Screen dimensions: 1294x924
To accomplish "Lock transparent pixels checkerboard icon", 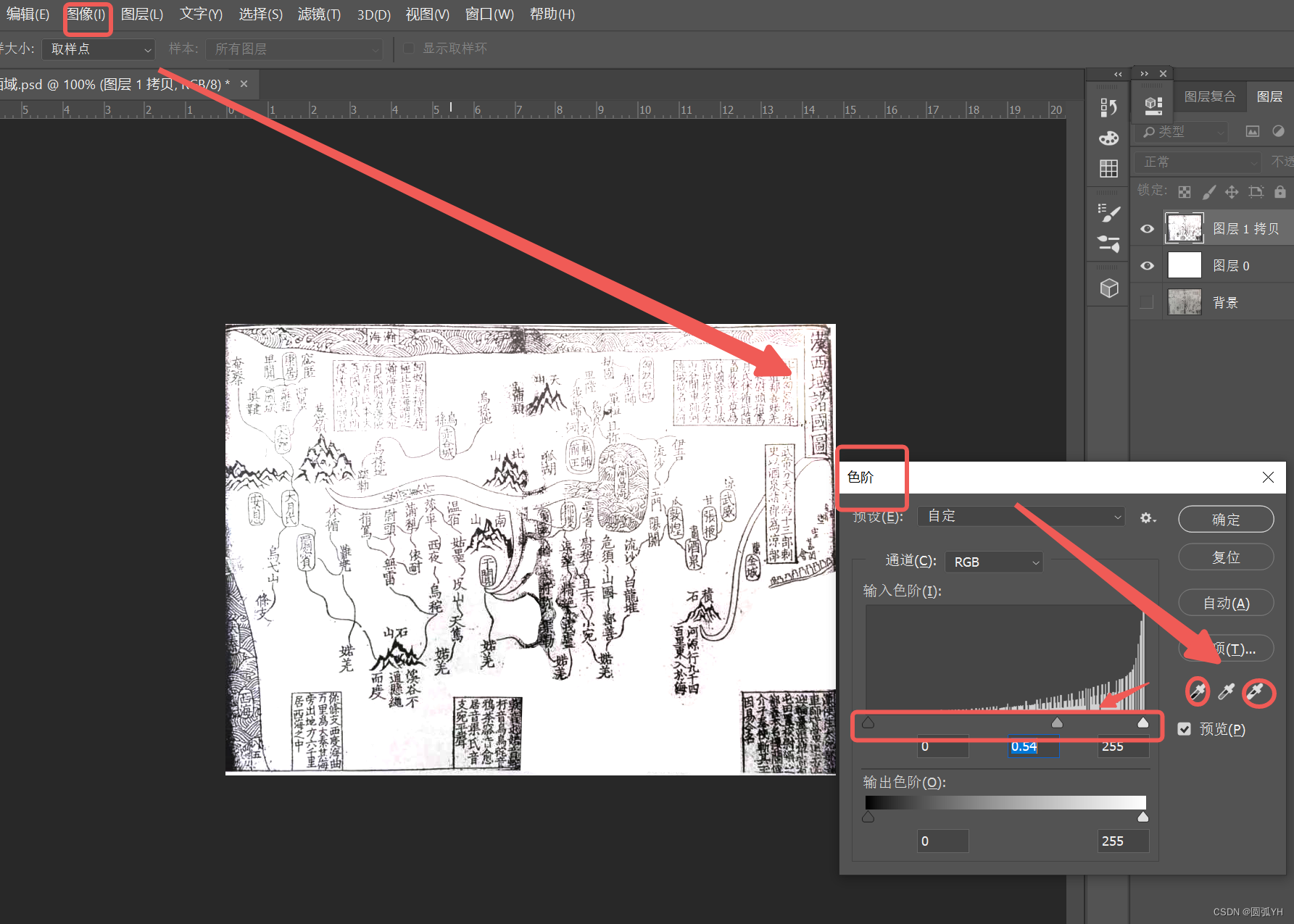I will point(1185,192).
